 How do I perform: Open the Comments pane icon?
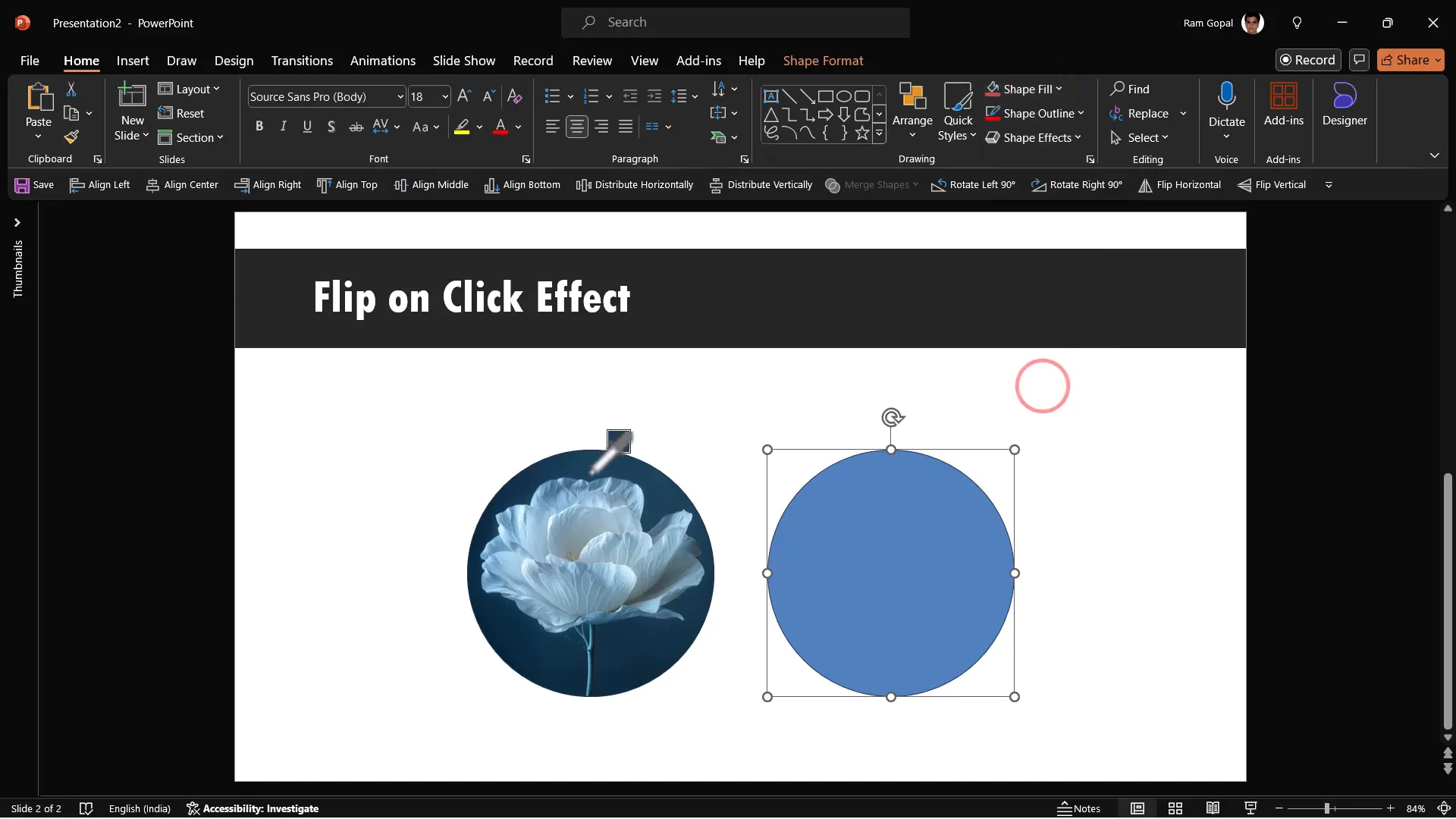1359,60
